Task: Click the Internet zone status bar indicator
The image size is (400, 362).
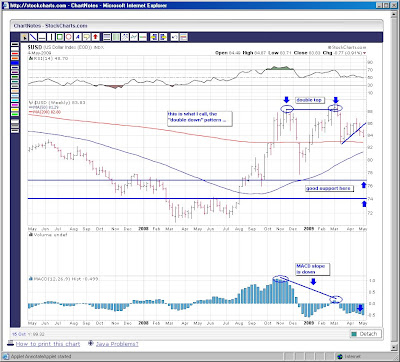Action: pos(350,357)
